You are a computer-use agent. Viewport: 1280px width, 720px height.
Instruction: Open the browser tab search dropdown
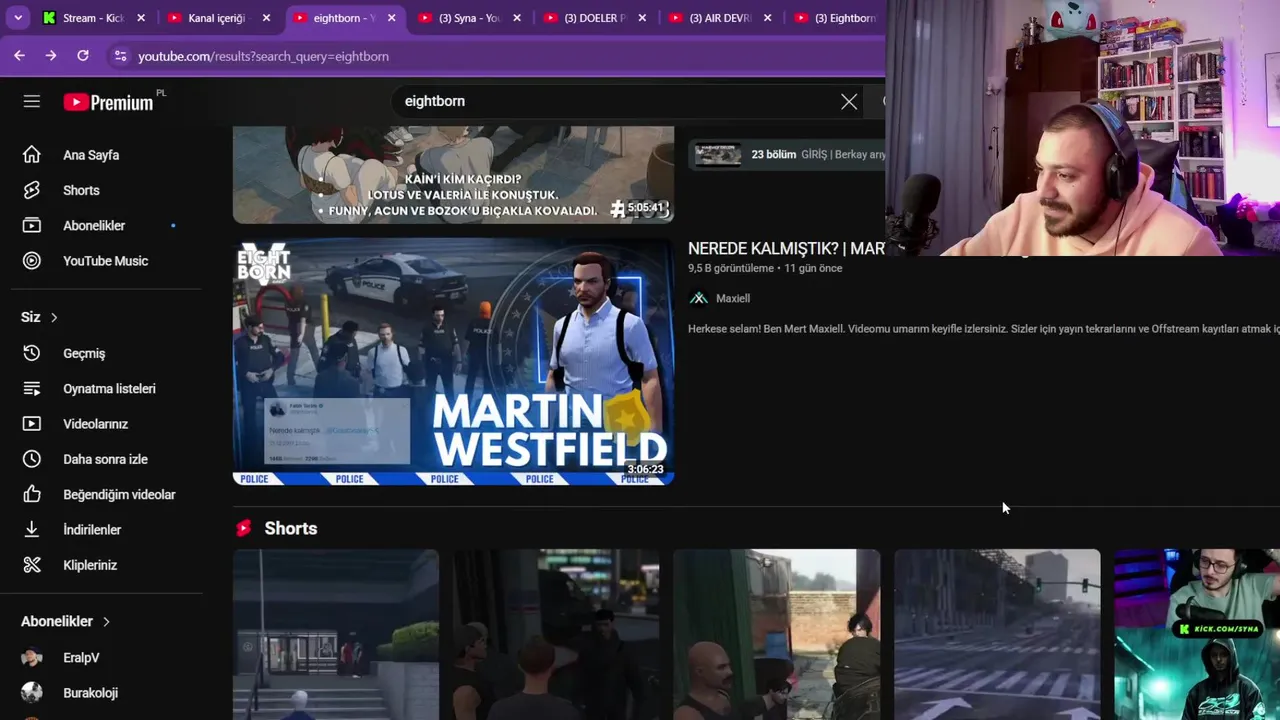point(18,18)
